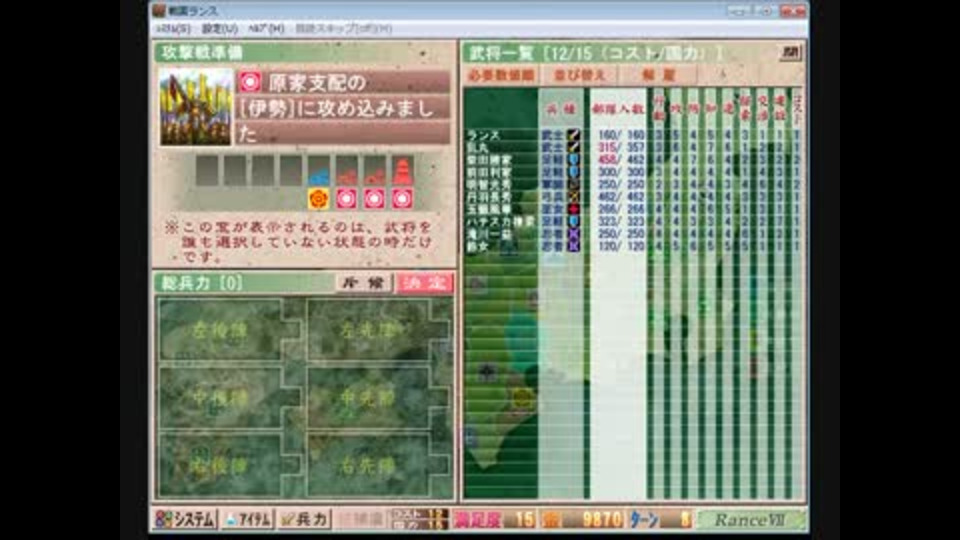Click the blue army marker above the orange crest
The image size is (960, 540).
coord(318,177)
